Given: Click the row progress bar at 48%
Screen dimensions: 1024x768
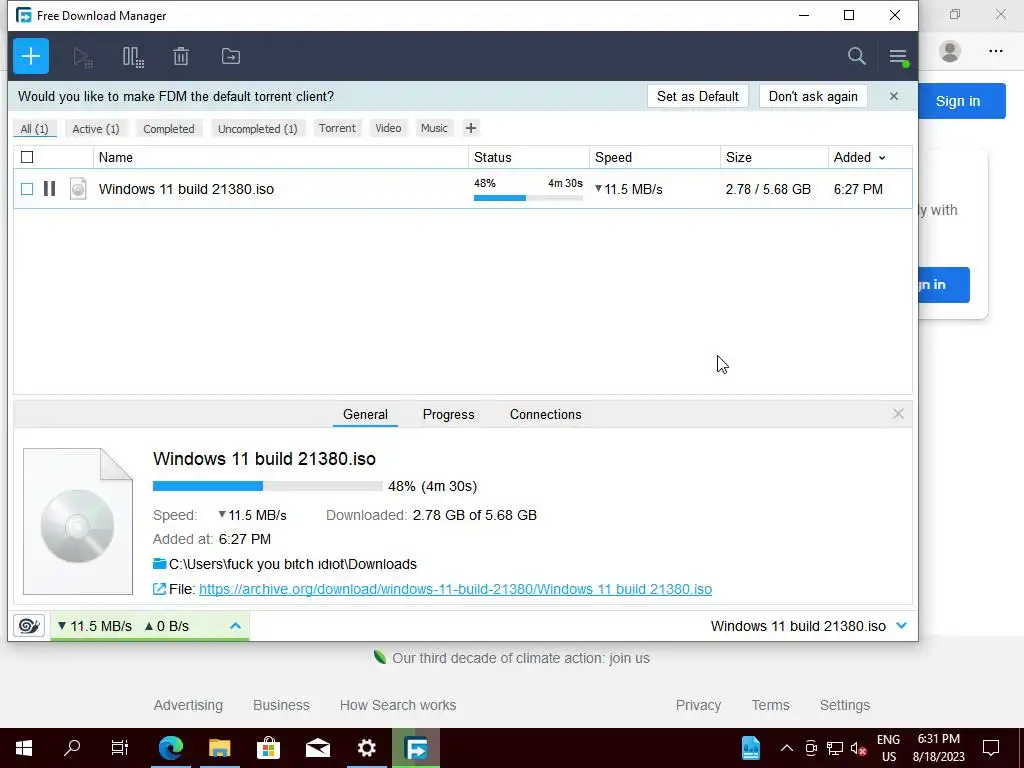Looking at the screenshot, I should point(528,197).
